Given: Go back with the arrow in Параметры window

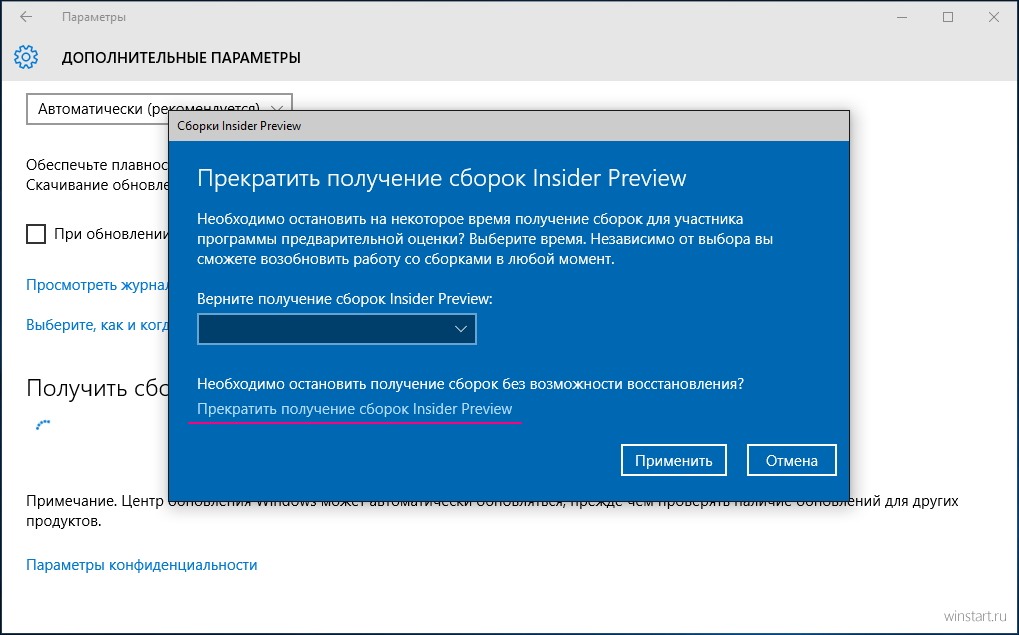Looking at the screenshot, I should 26,17.
